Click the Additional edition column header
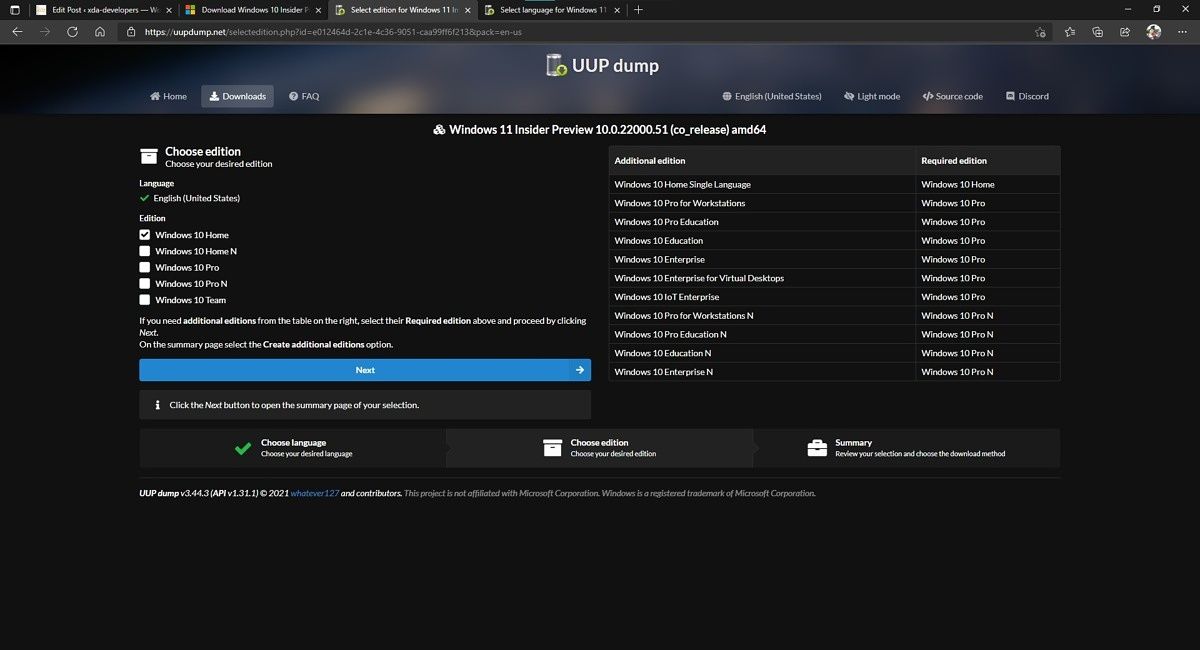This screenshot has width=1200, height=650. 762,160
